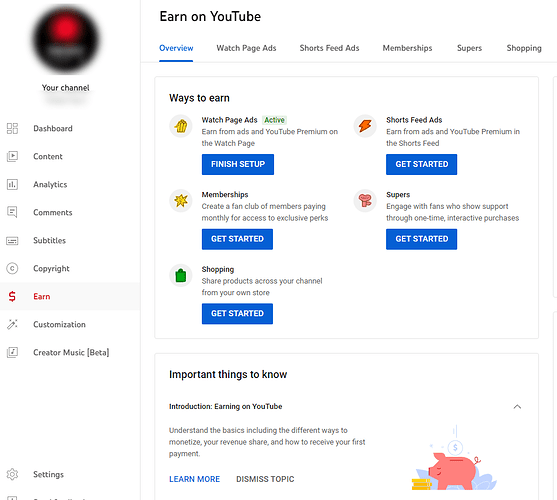Open Subtitles from the sidebar
Image resolution: width=557 pixels, height=500 pixels.
(49, 240)
